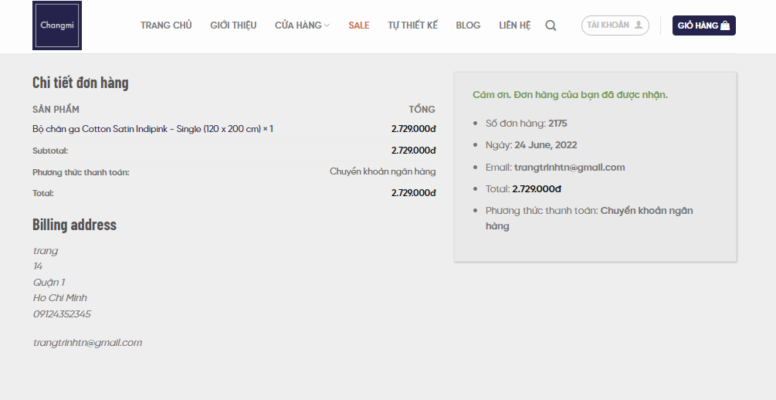Click the Subtotal amount 2.729.000đ

coord(413,150)
